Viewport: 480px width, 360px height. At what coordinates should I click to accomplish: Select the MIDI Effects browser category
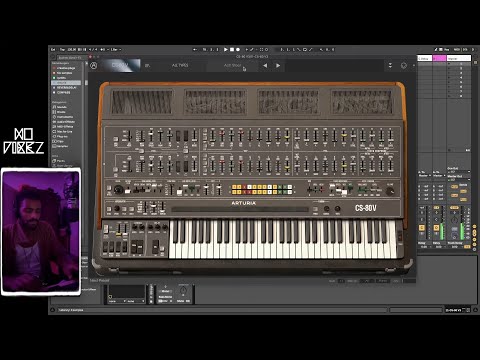(63, 127)
